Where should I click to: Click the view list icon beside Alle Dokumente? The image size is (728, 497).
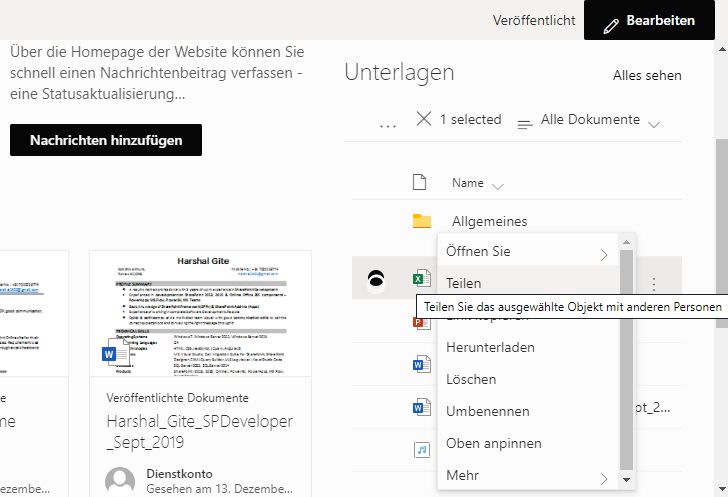(525, 124)
